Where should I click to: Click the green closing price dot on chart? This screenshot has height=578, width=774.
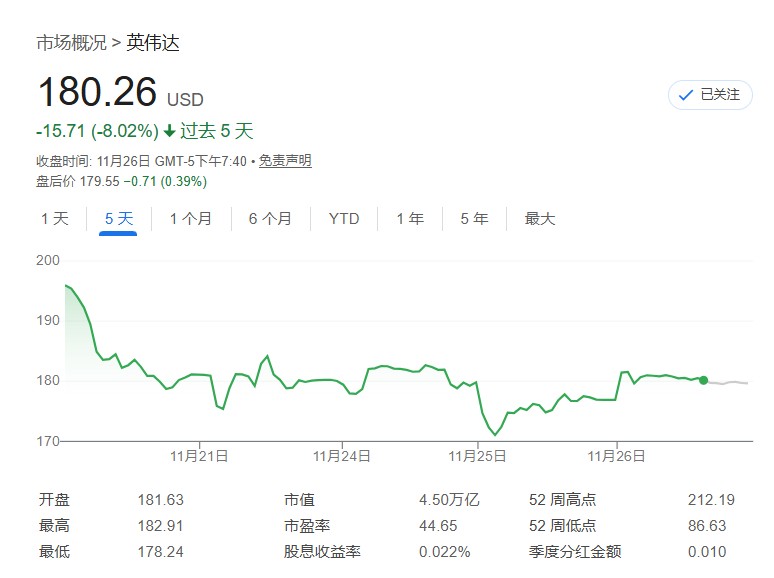(x=704, y=380)
